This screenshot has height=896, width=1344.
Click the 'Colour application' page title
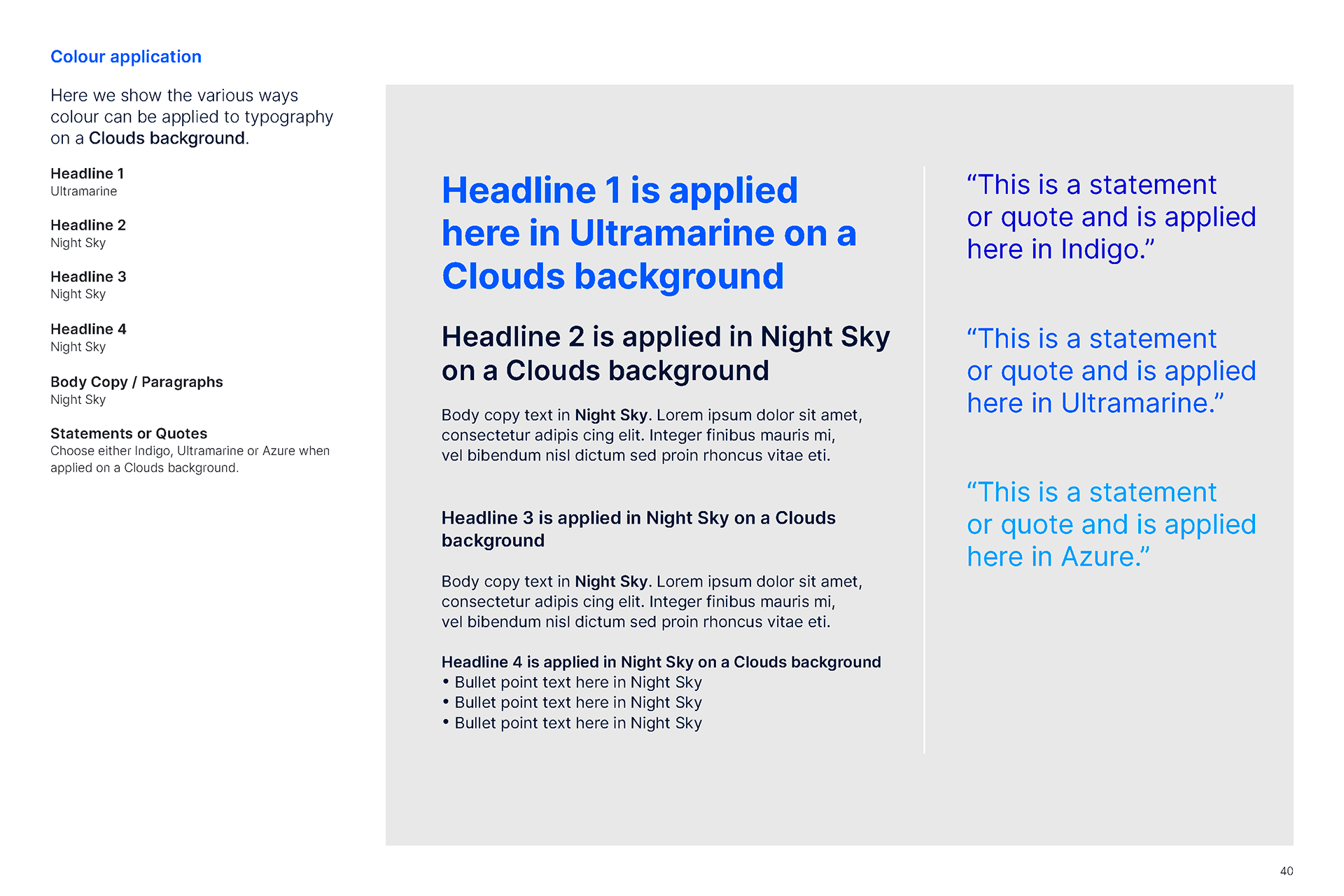pos(126,57)
